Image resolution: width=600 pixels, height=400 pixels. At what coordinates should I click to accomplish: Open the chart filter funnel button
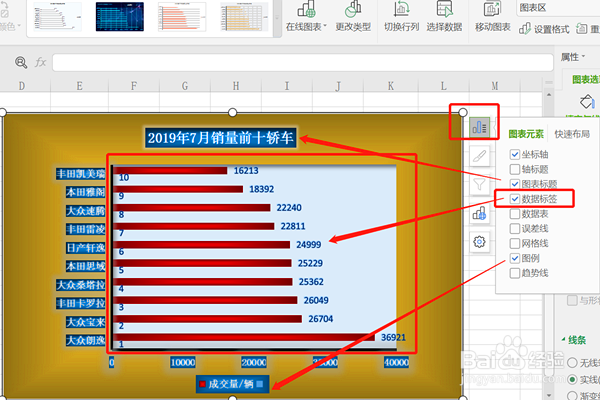point(479,185)
